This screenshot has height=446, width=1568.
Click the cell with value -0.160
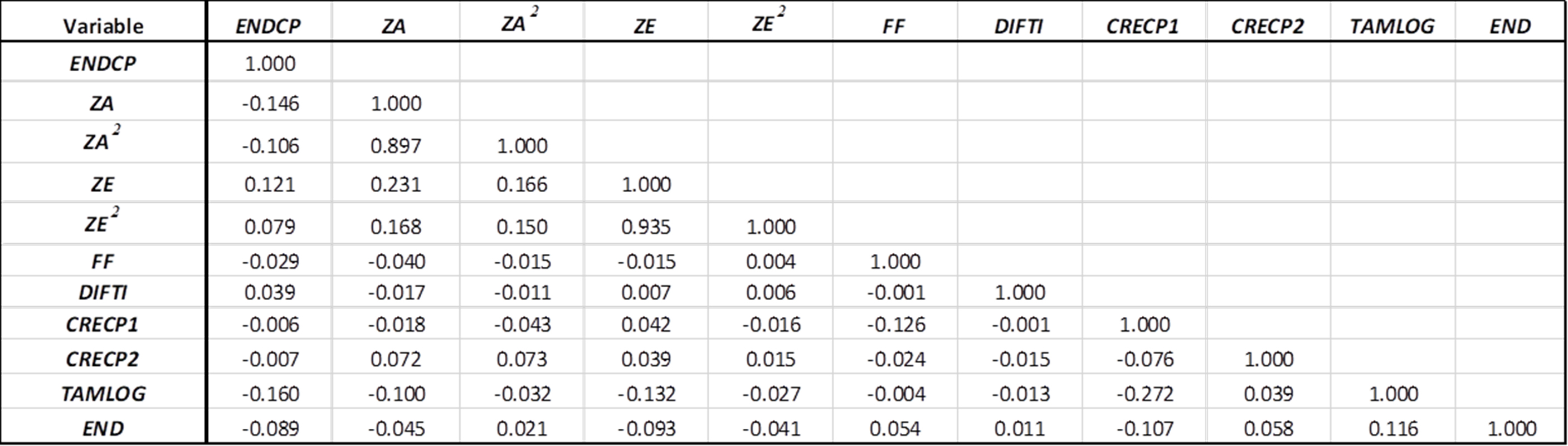click(x=270, y=394)
